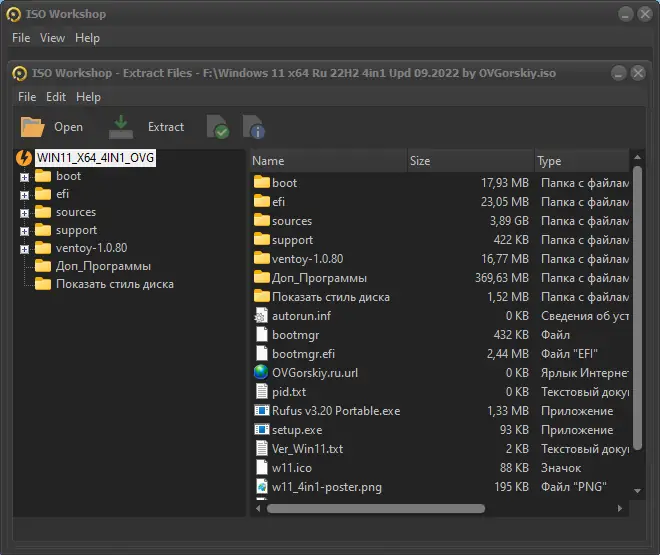Click the Open button label
Screen dimensions: 660x555
tap(68, 127)
